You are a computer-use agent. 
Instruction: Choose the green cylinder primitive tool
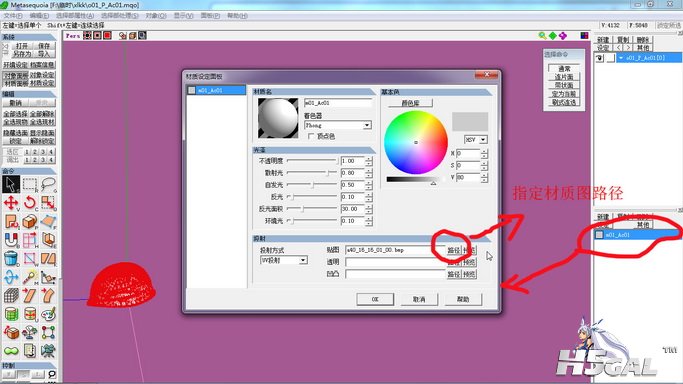[x=11, y=314]
